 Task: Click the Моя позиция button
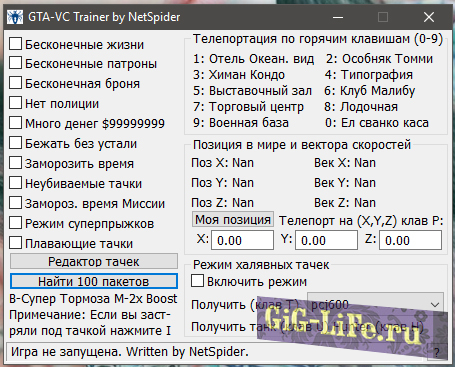click(x=233, y=219)
